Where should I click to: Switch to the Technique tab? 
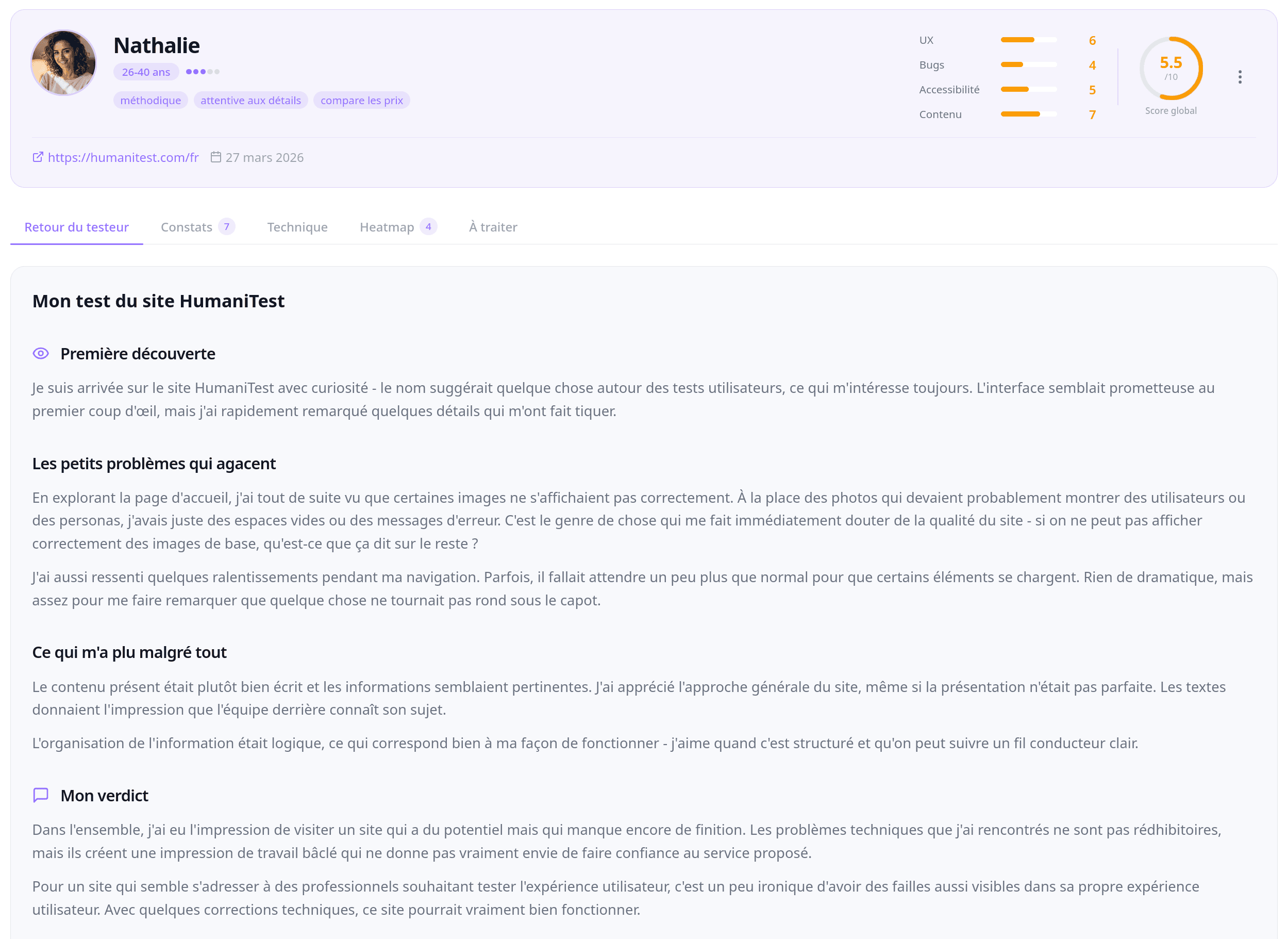tap(297, 227)
